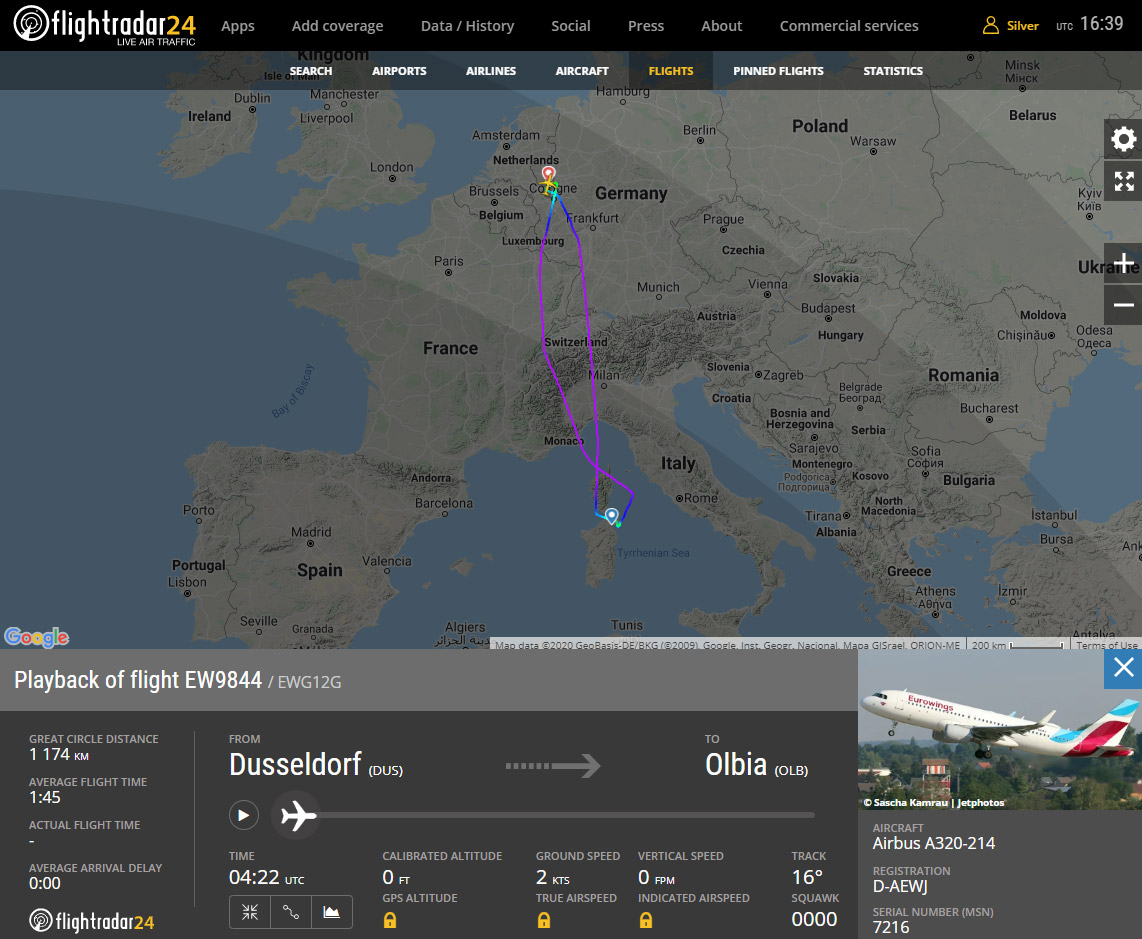Open Commercial services menu

(848, 26)
